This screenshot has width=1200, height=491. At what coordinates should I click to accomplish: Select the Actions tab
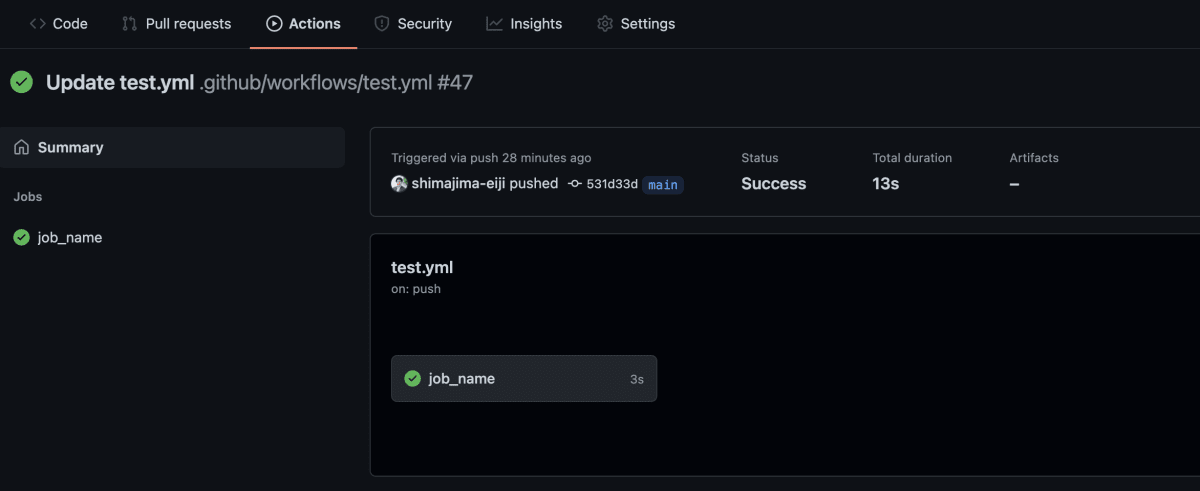(304, 23)
